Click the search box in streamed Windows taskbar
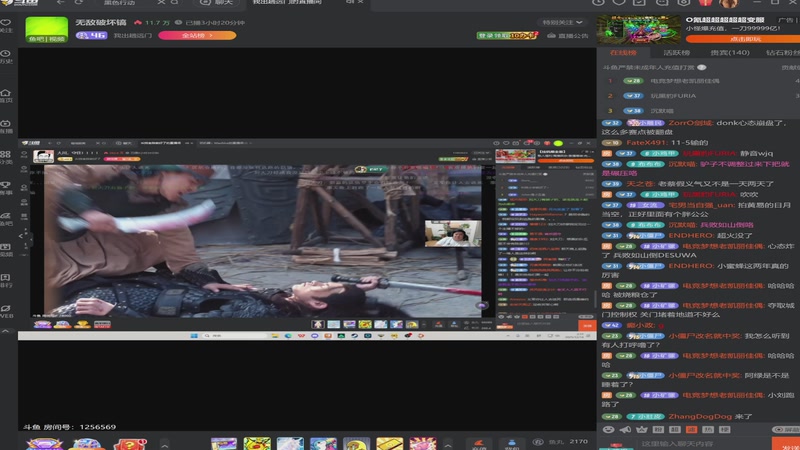Screen dimensions: 800x450 pos(234,336)
